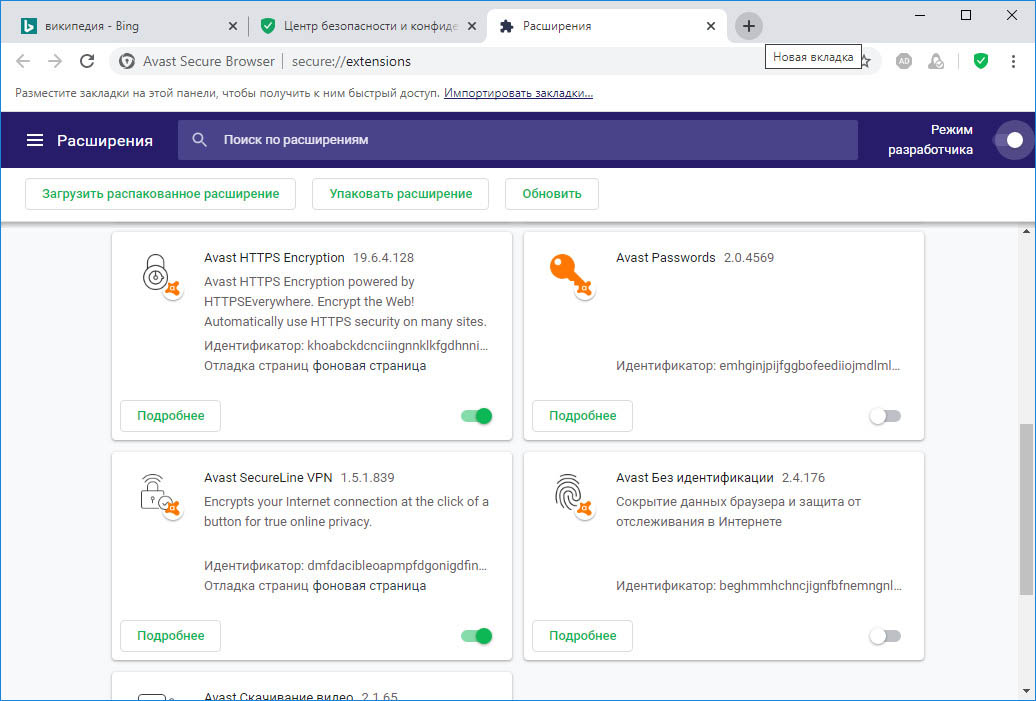
Task: Click the Обновить button
Action: pyautogui.click(x=552, y=194)
